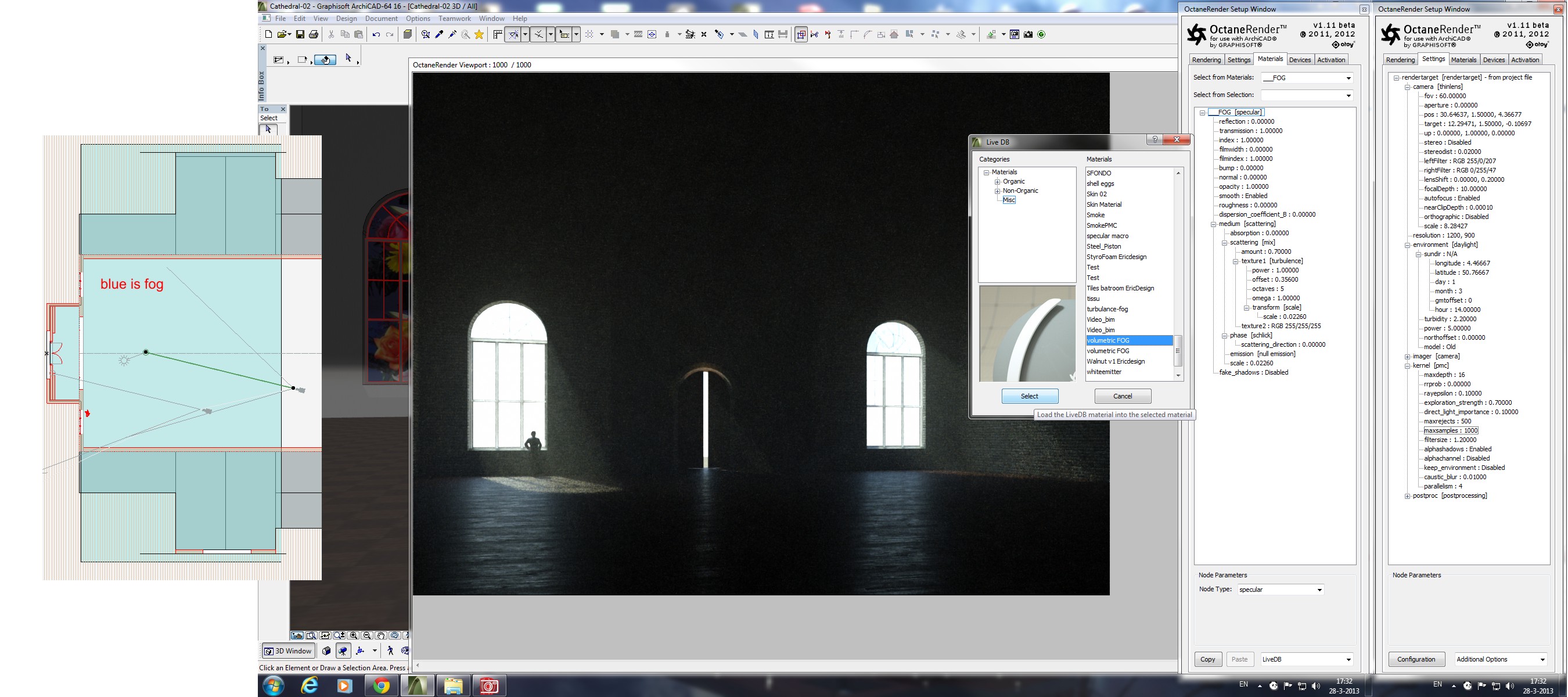The width and height of the screenshot is (1568, 697).
Task: Switch to the Devices tab
Action: coord(1299,60)
